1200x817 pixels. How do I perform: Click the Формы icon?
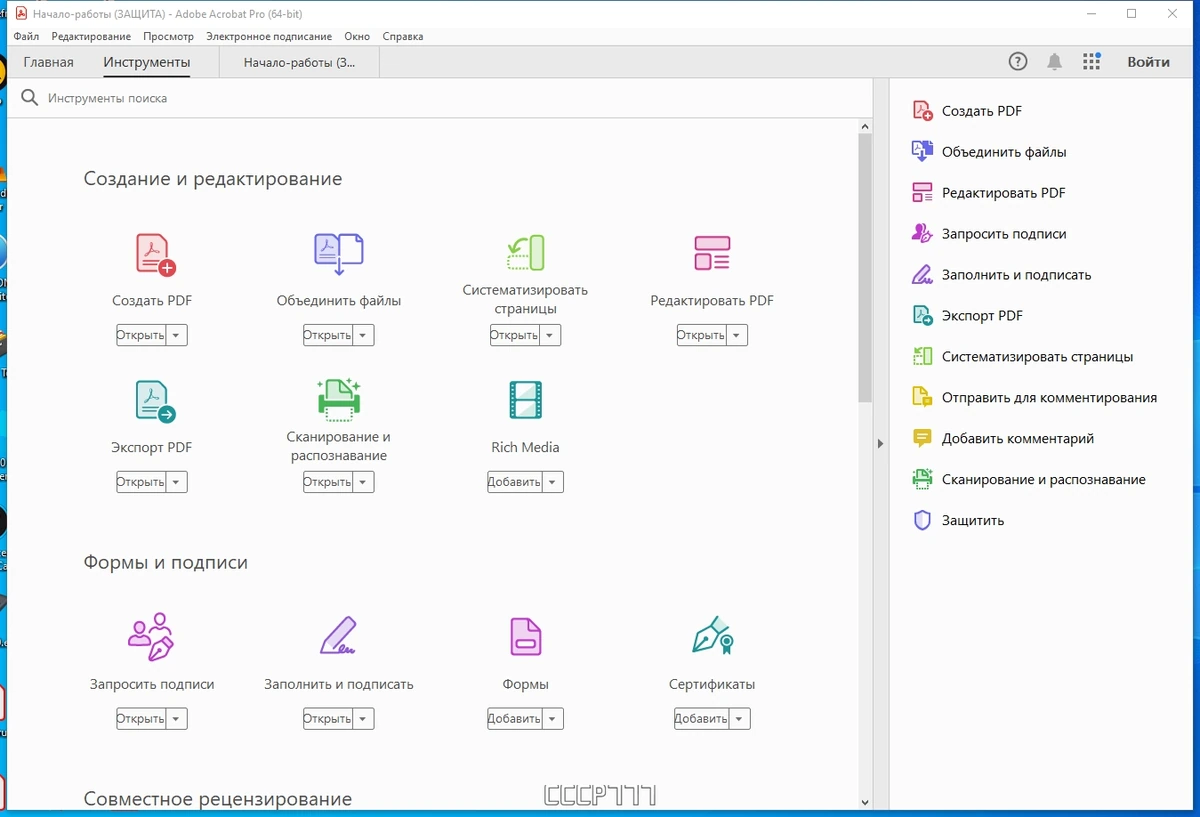point(525,636)
